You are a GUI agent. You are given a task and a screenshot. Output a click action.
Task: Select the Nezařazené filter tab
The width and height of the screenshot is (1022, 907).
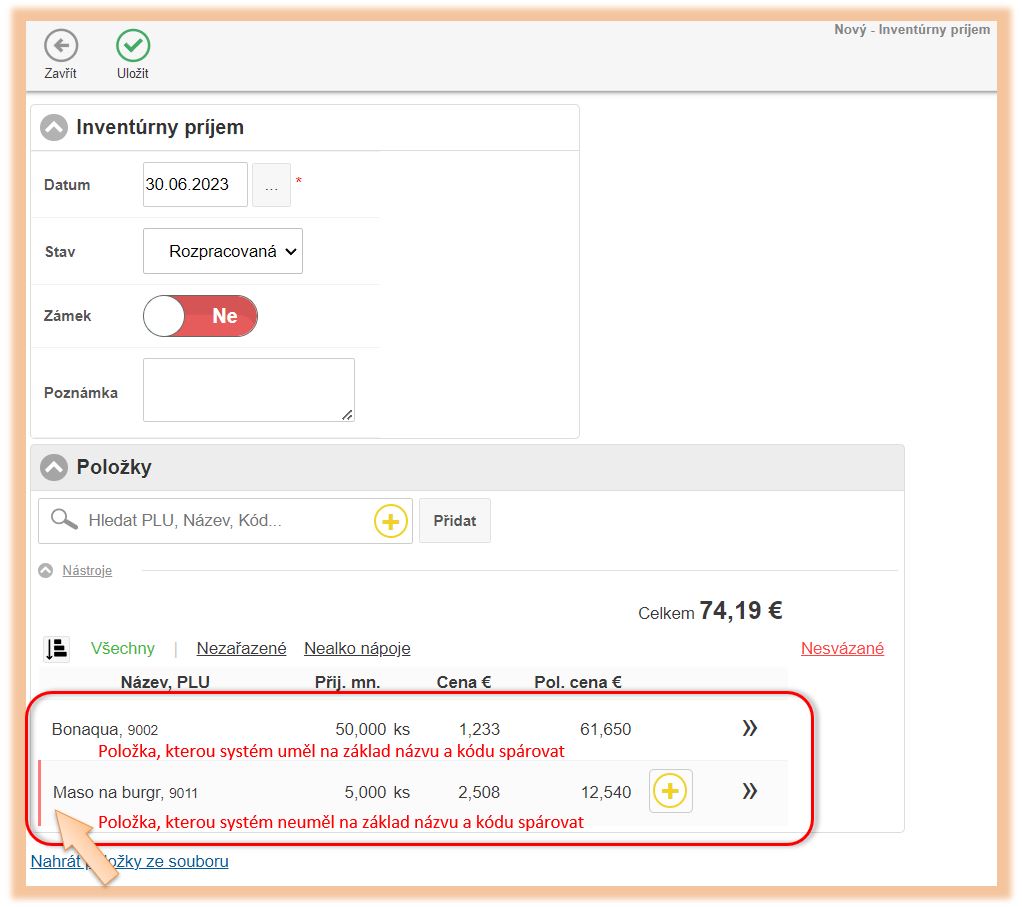[241, 649]
